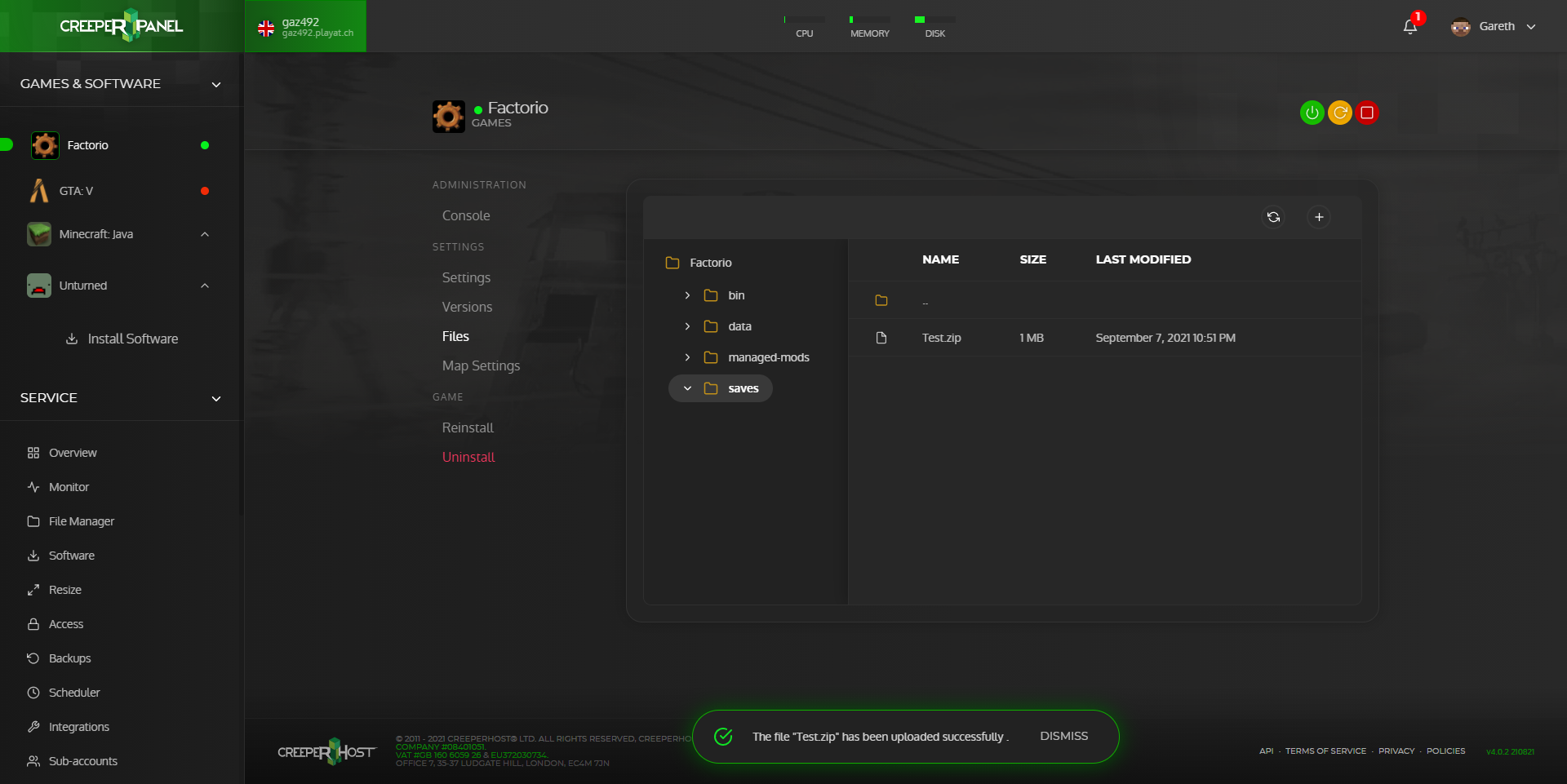The height and width of the screenshot is (784, 1567).
Task: Click the red stop button
Action: [x=1367, y=113]
